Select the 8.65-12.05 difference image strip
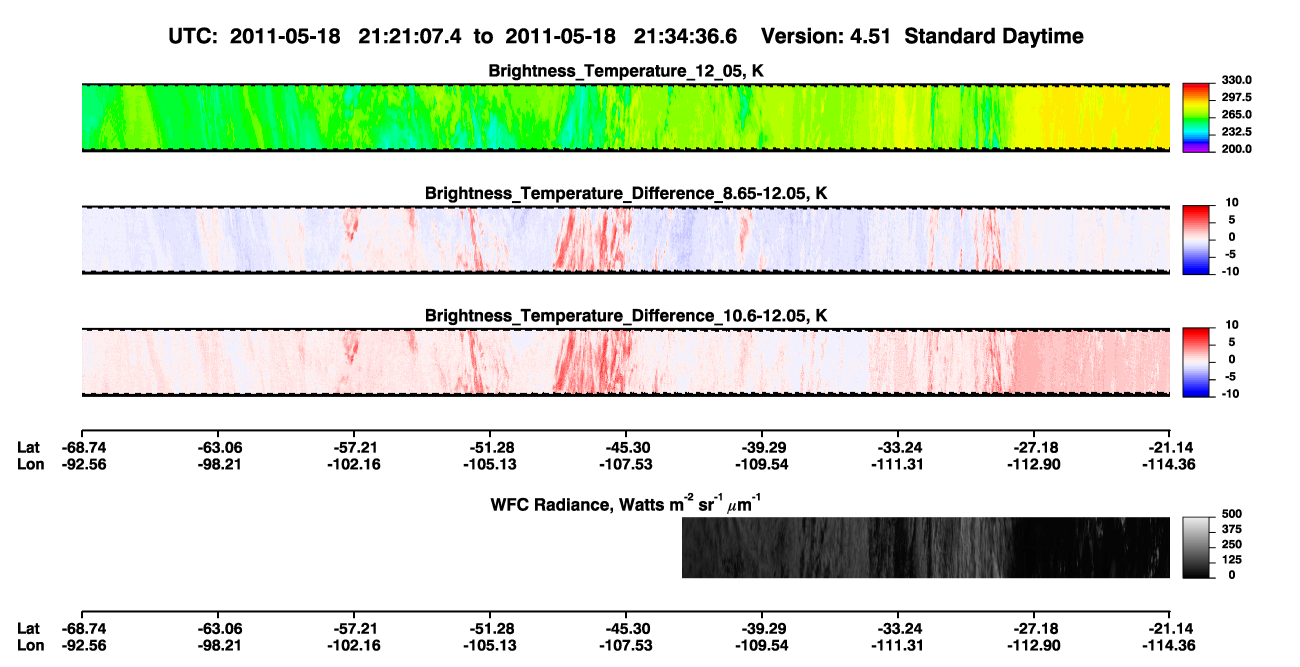 pyautogui.click(x=626, y=239)
